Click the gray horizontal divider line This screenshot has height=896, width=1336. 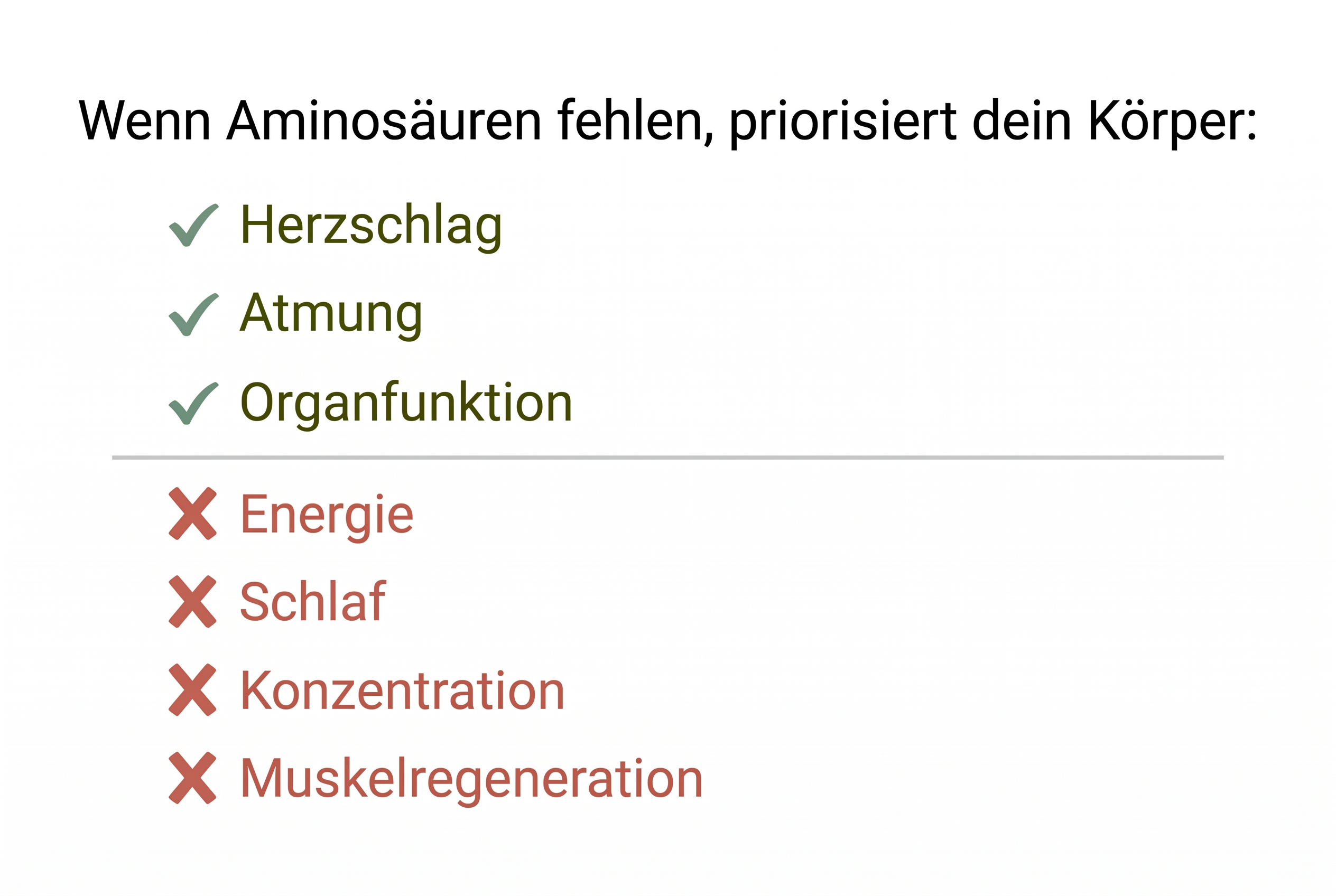[x=667, y=458]
